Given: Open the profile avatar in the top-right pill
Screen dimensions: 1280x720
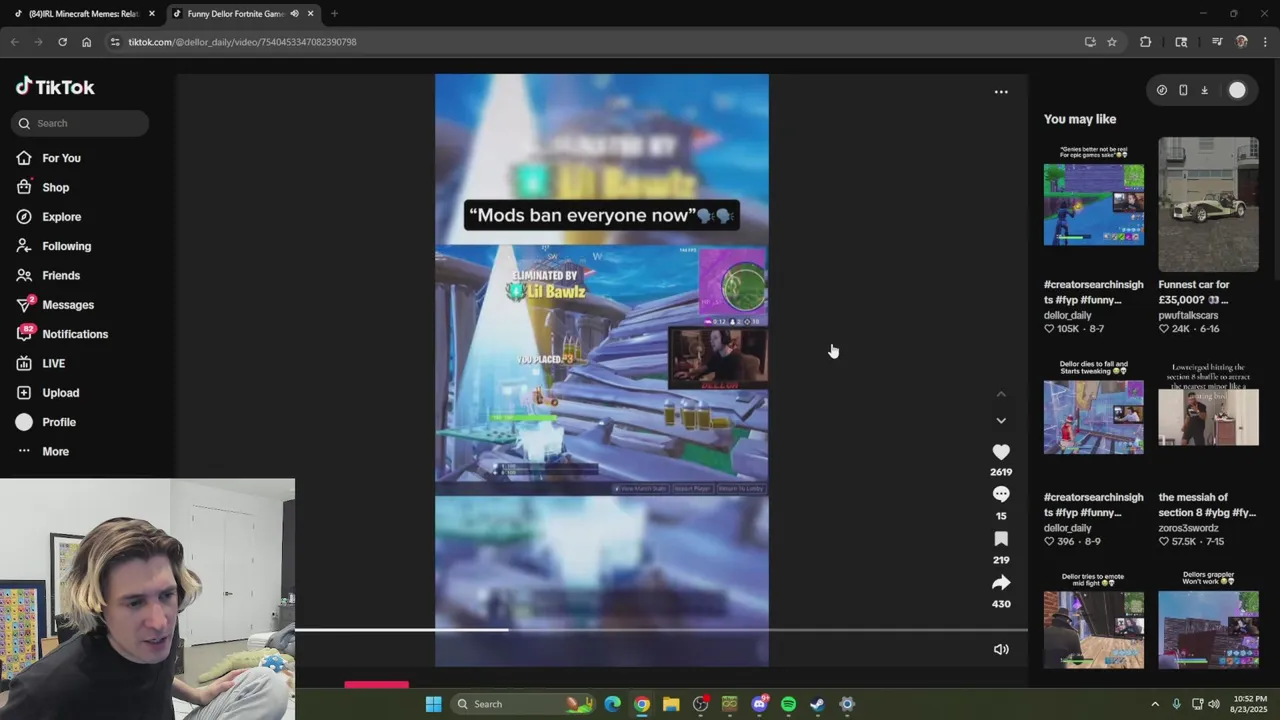Looking at the screenshot, I should click(x=1237, y=90).
